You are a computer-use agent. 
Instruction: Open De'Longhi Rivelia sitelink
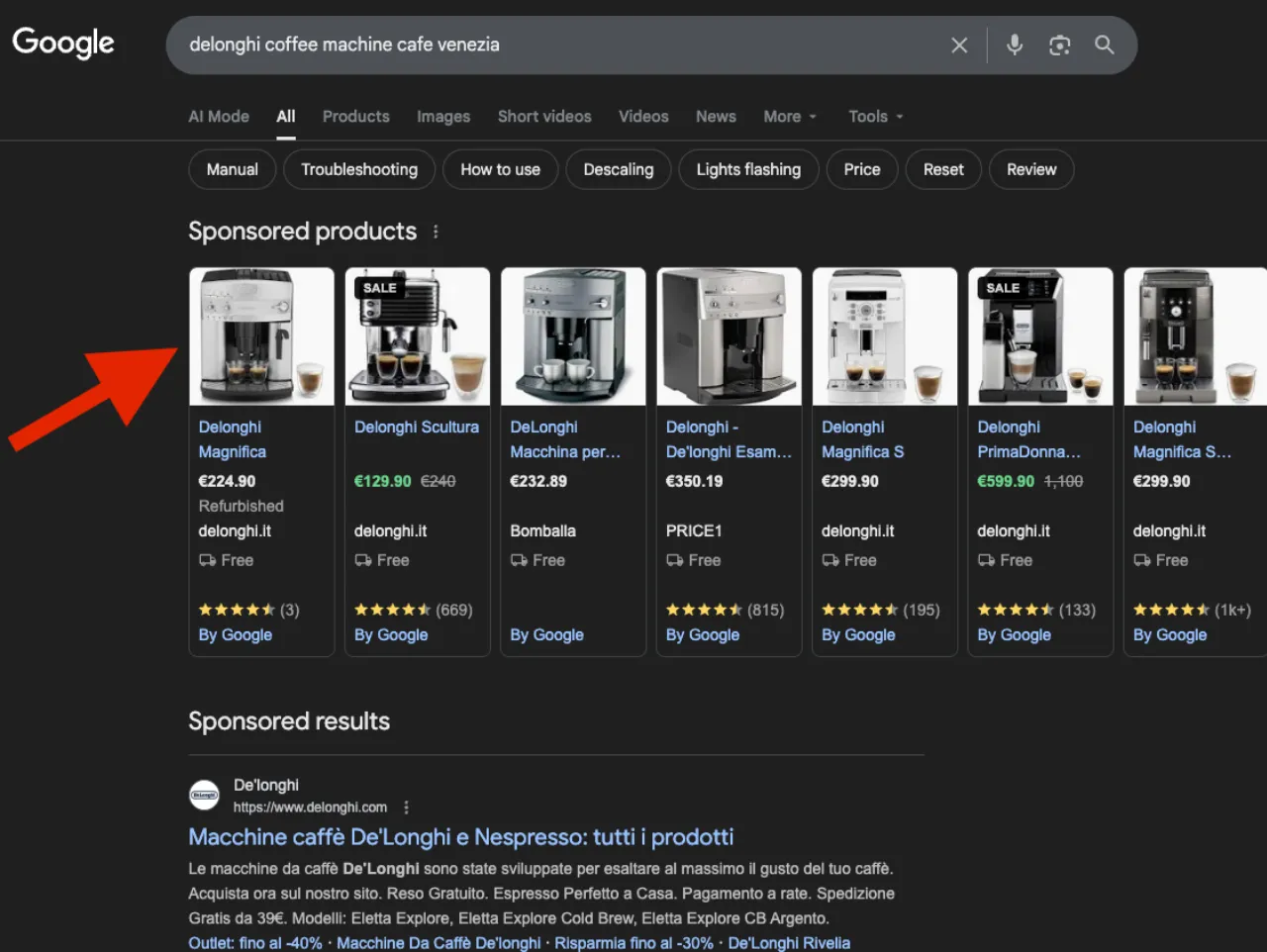point(789,943)
